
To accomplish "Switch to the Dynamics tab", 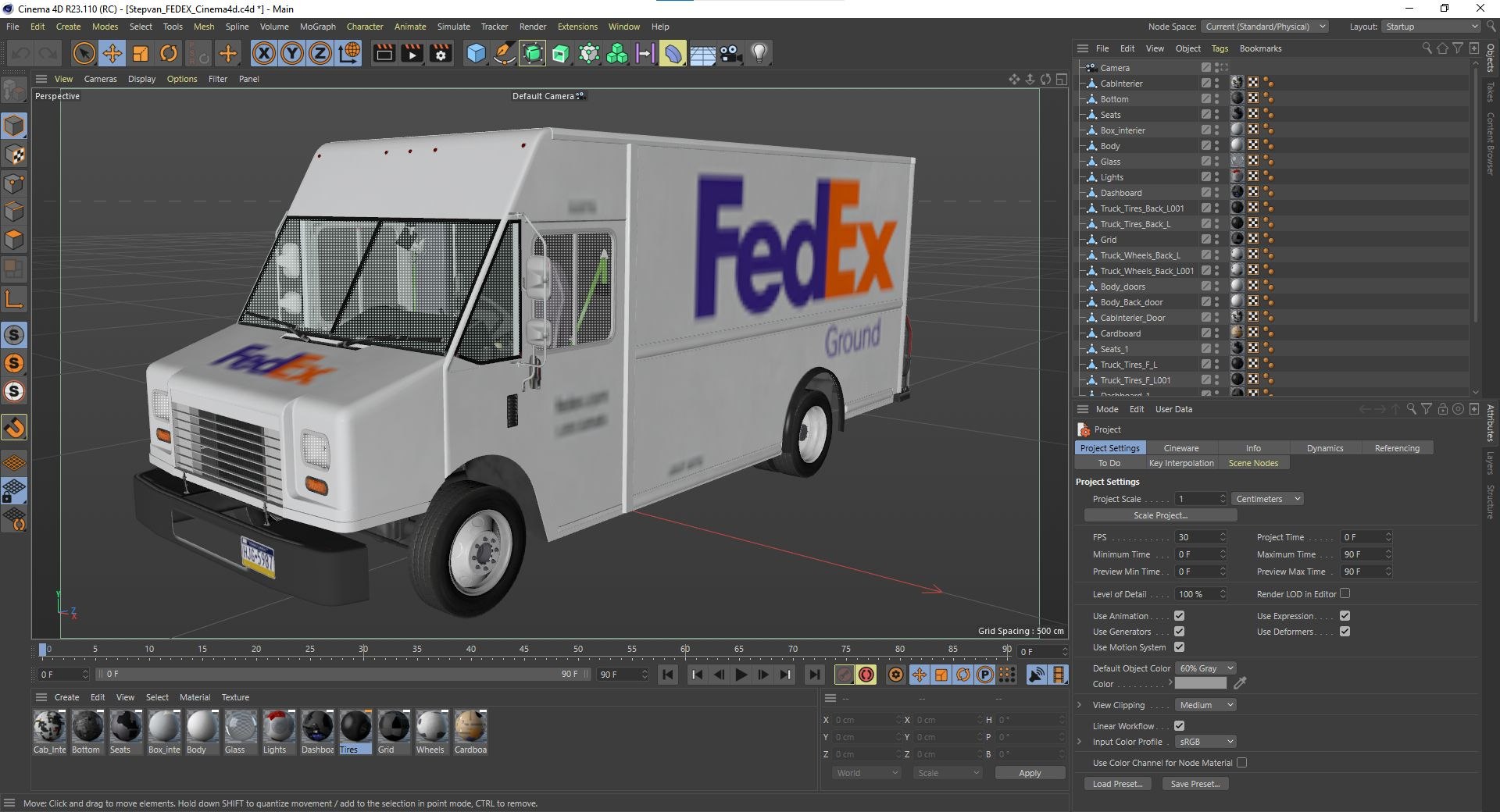I will [1325, 448].
